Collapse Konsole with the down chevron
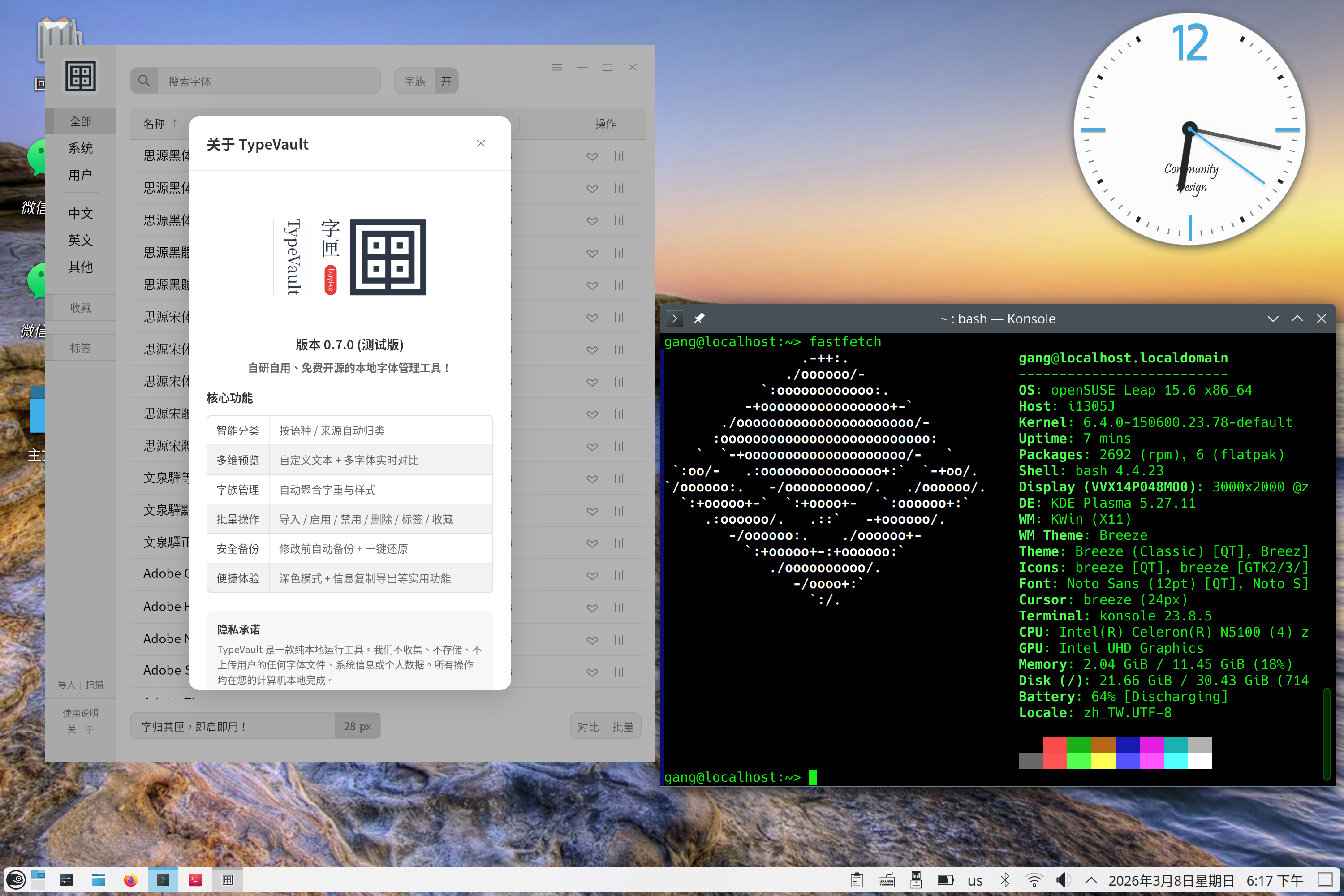1344x896 pixels. point(1273,318)
